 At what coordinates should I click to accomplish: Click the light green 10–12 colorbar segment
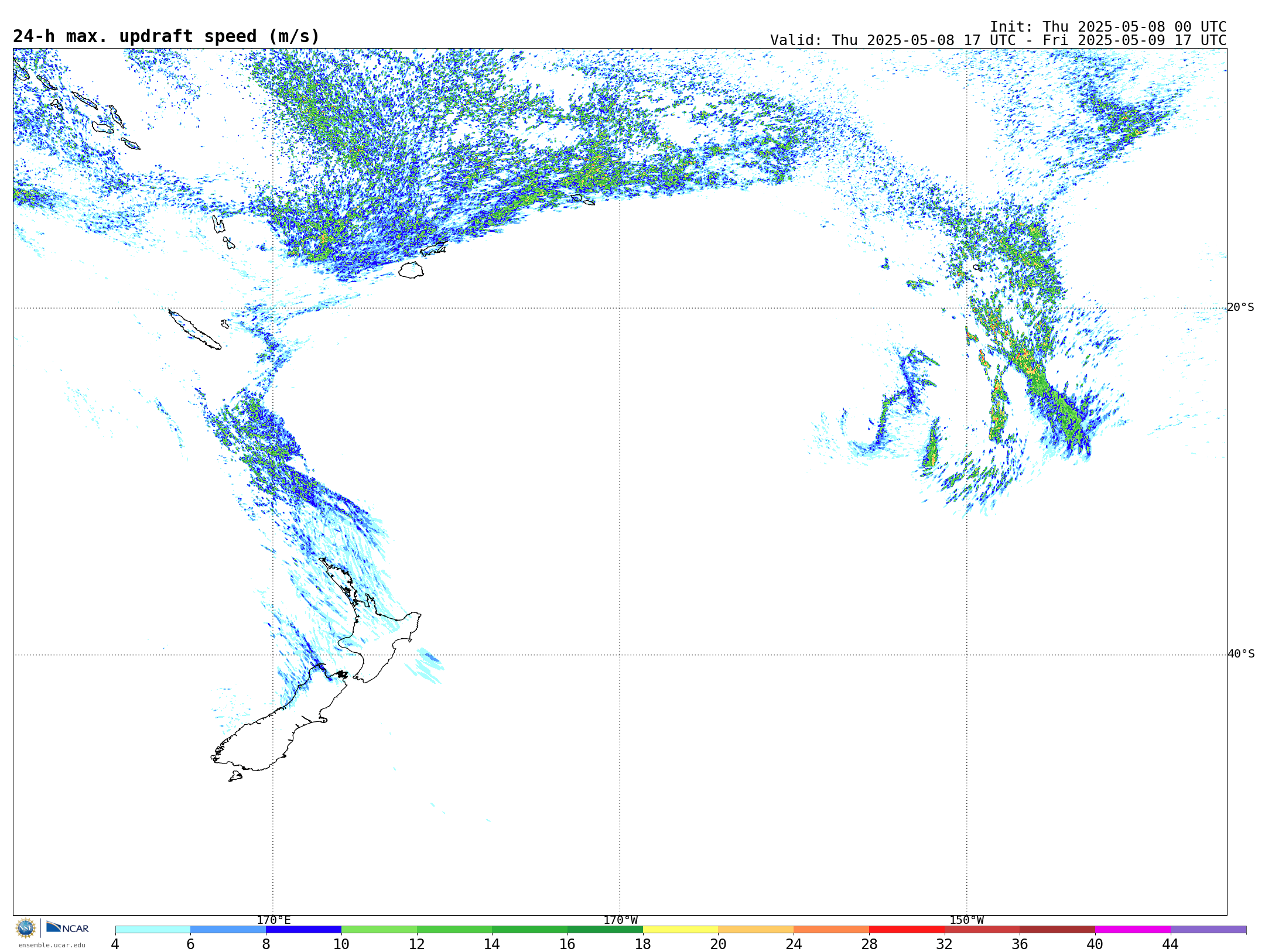point(379,929)
